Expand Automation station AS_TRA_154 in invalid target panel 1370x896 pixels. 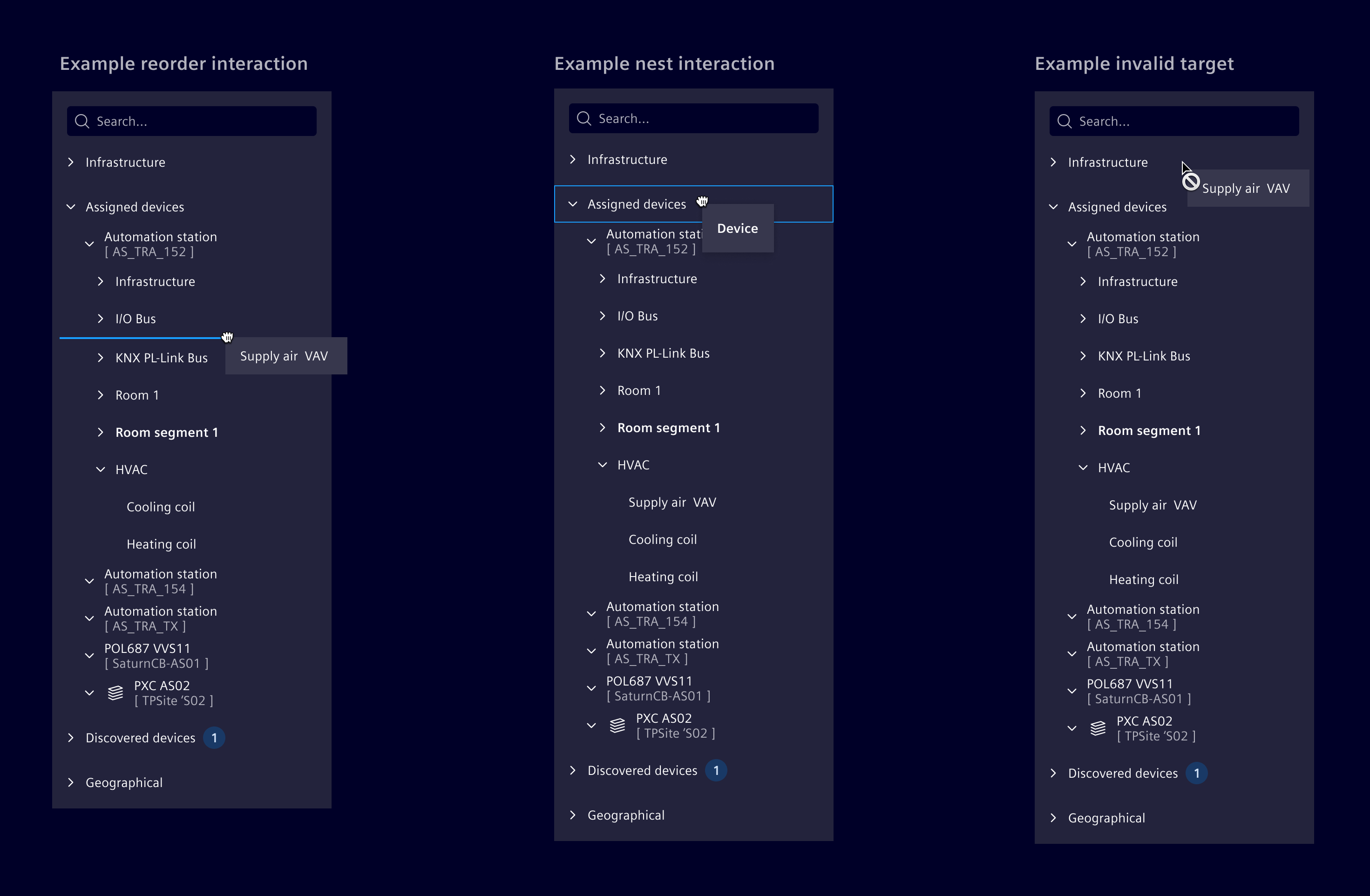coord(1072,617)
